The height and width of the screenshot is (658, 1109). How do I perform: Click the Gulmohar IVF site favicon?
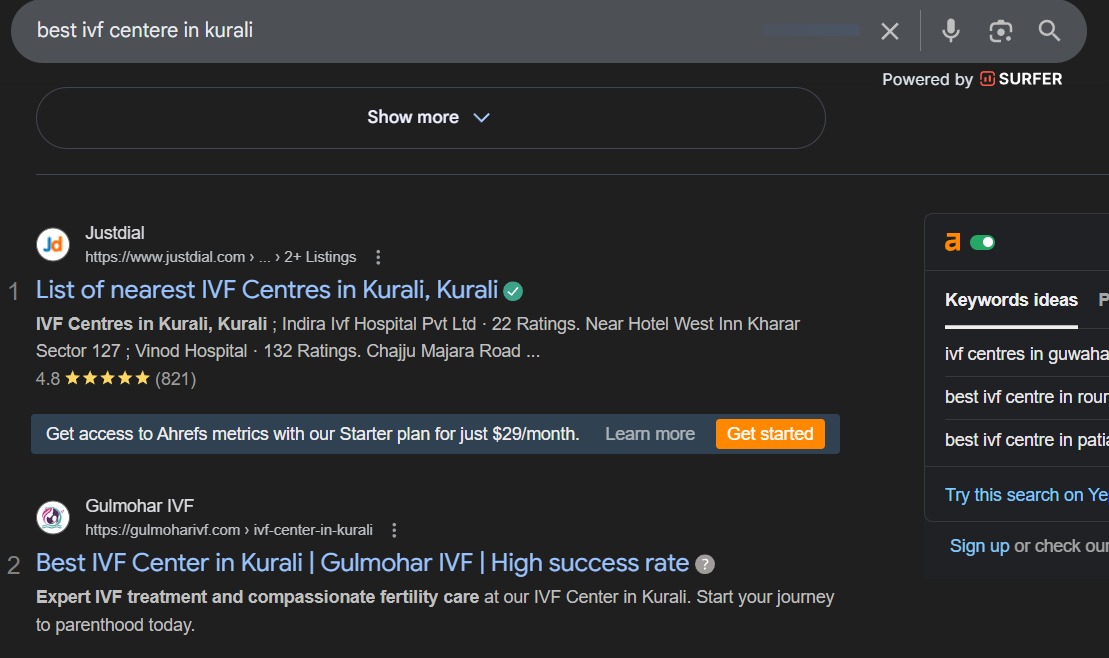[53, 517]
